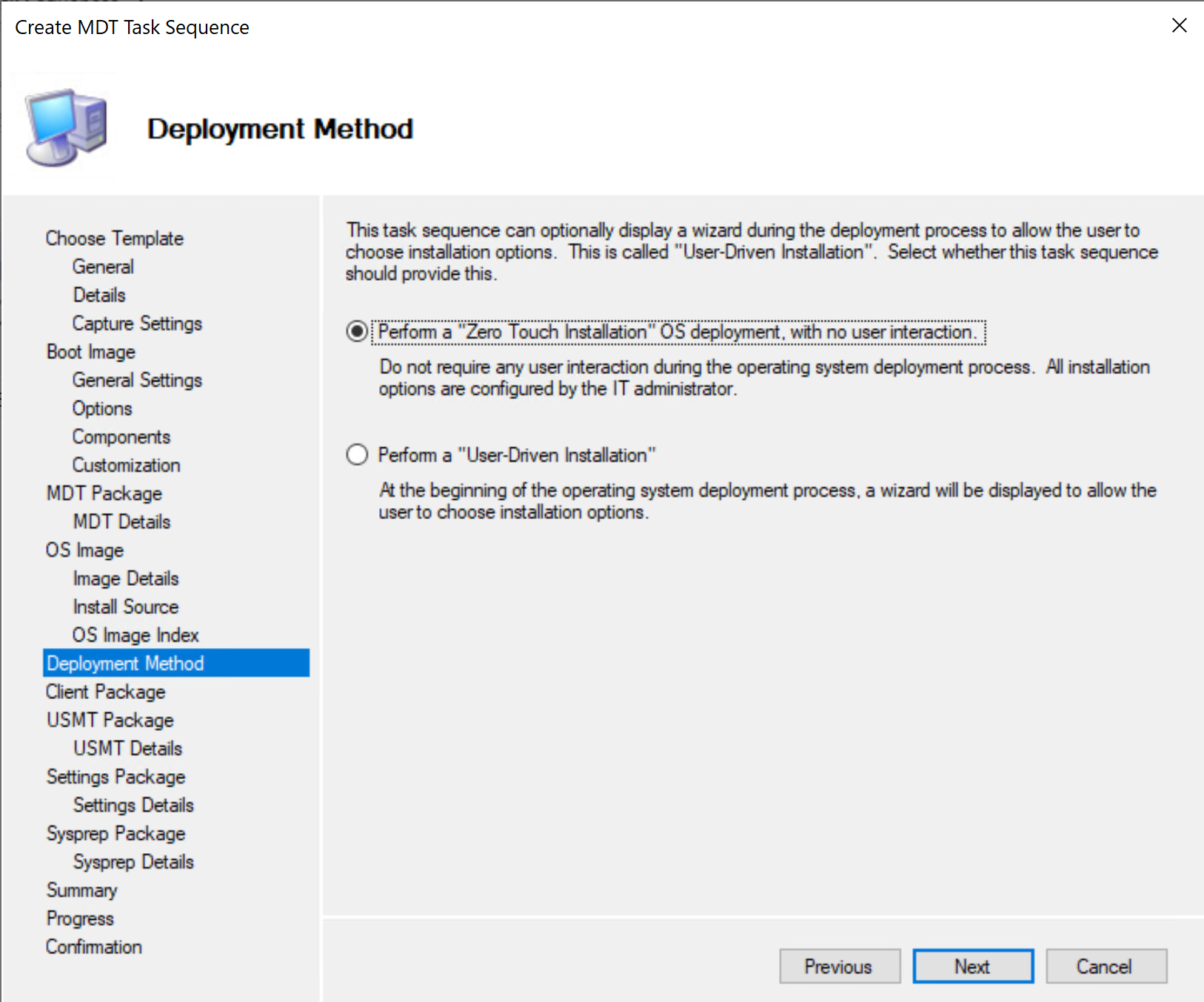Image resolution: width=1204 pixels, height=1002 pixels.
Task: Open the OS Image Index step
Action: (136, 634)
